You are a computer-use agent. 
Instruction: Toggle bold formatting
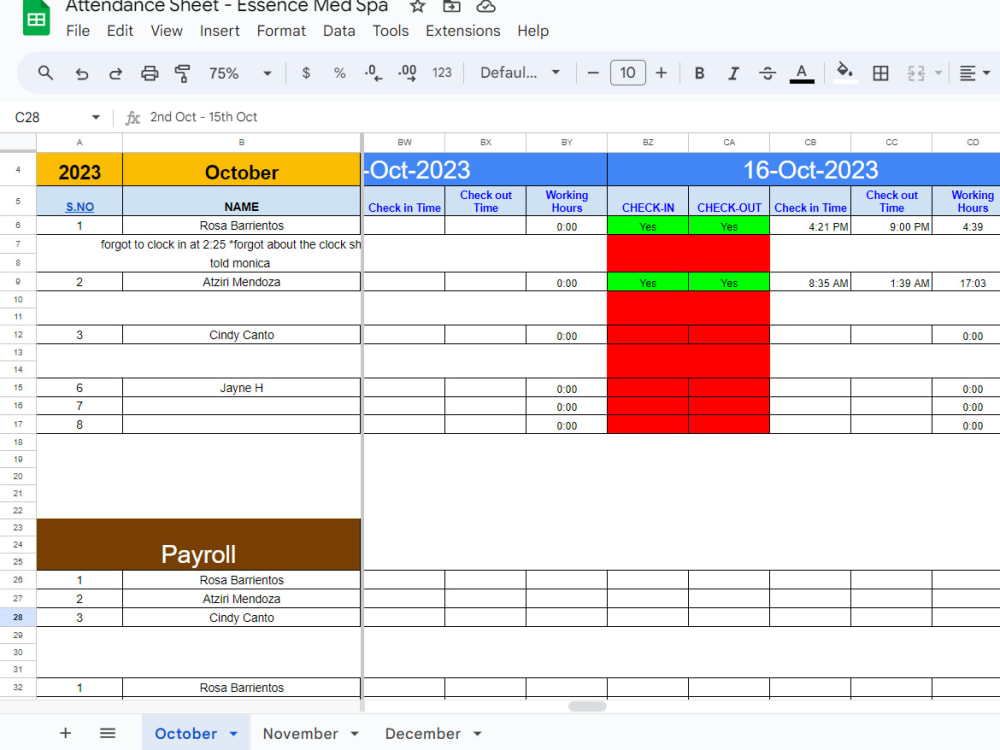(x=699, y=73)
